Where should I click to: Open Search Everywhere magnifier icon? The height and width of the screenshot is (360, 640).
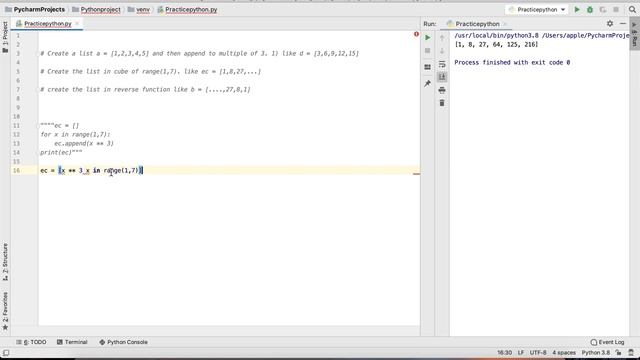coord(632,9)
